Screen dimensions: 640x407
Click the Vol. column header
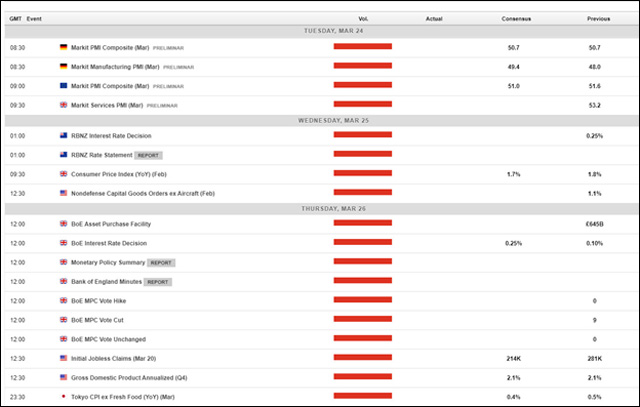(364, 18)
